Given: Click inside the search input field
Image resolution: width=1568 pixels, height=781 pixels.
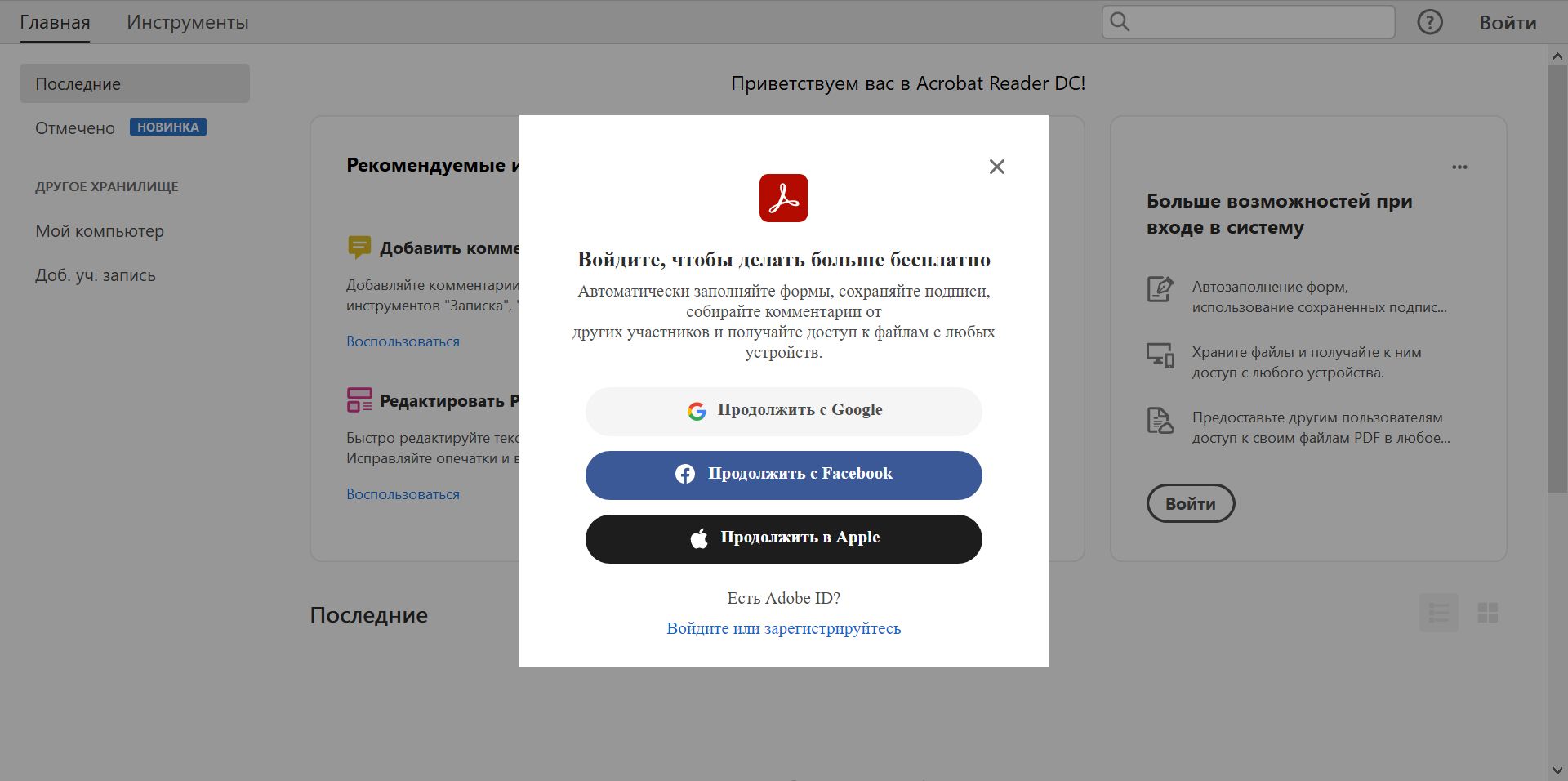Looking at the screenshot, I should 1249,22.
